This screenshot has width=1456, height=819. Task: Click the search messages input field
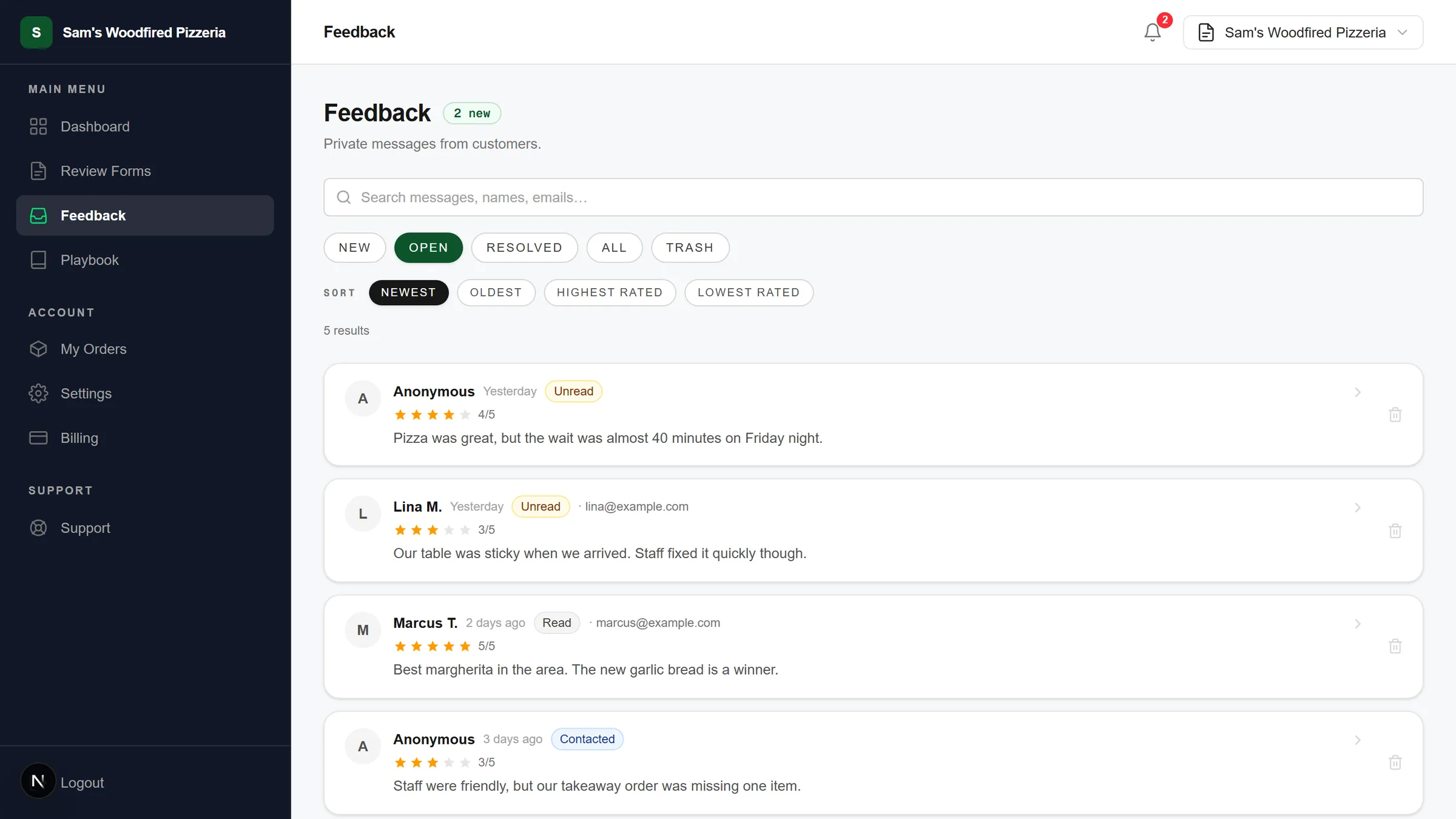coord(873,197)
